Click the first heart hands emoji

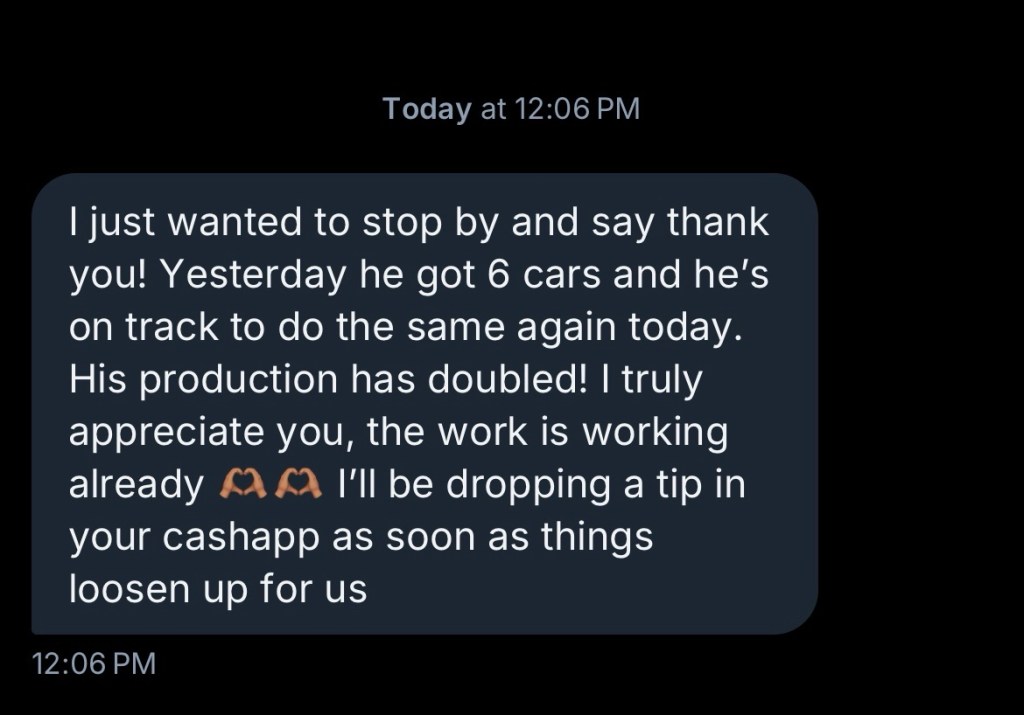[238, 485]
